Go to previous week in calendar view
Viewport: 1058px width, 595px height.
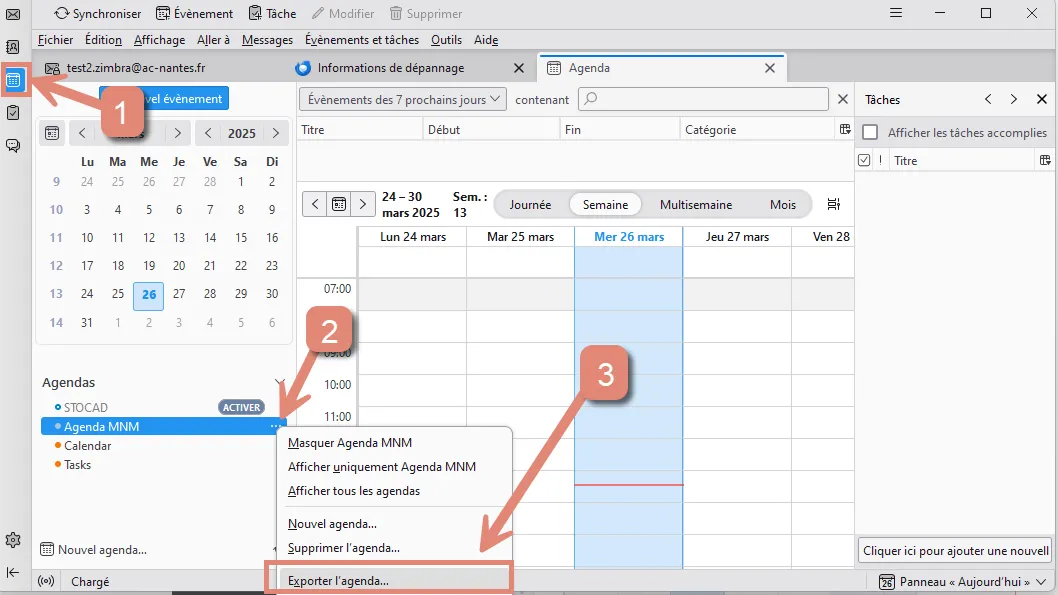[315, 204]
